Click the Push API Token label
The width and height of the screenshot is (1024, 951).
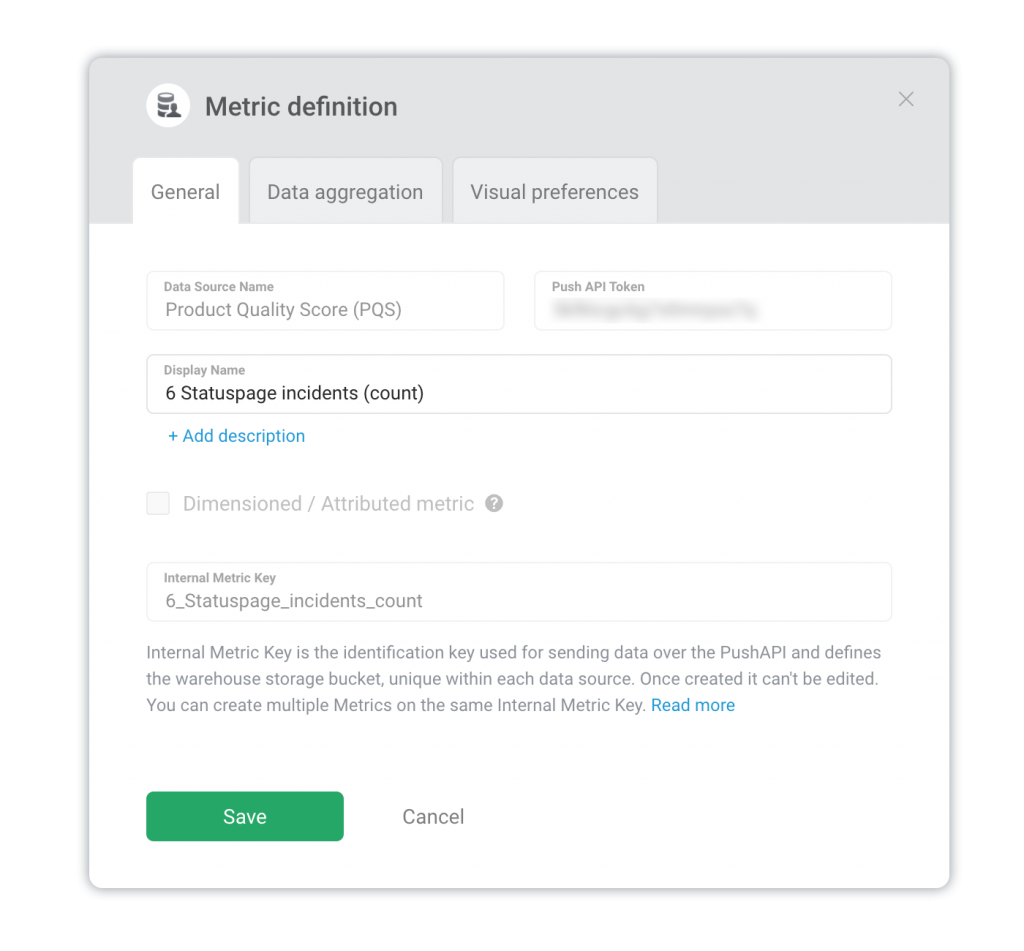click(598, 287)
